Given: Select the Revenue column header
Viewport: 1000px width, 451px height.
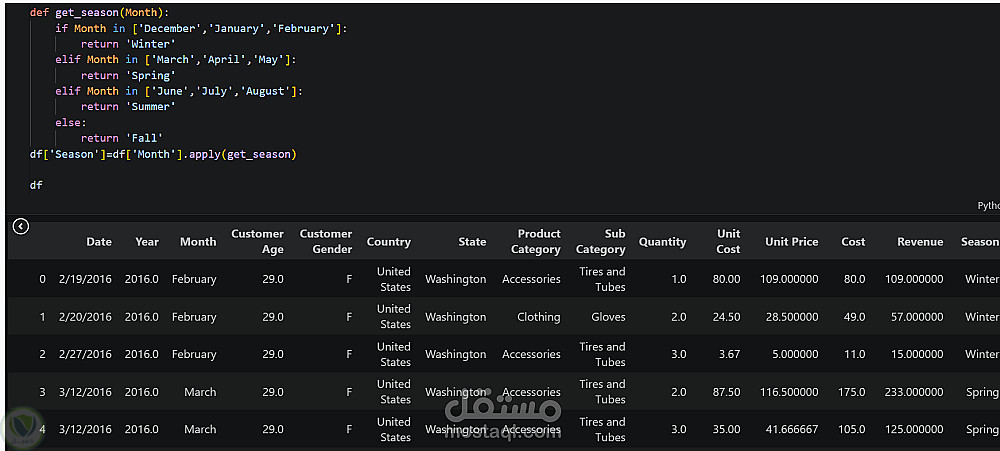Looking at the screenshot, I should click(920, 242).
